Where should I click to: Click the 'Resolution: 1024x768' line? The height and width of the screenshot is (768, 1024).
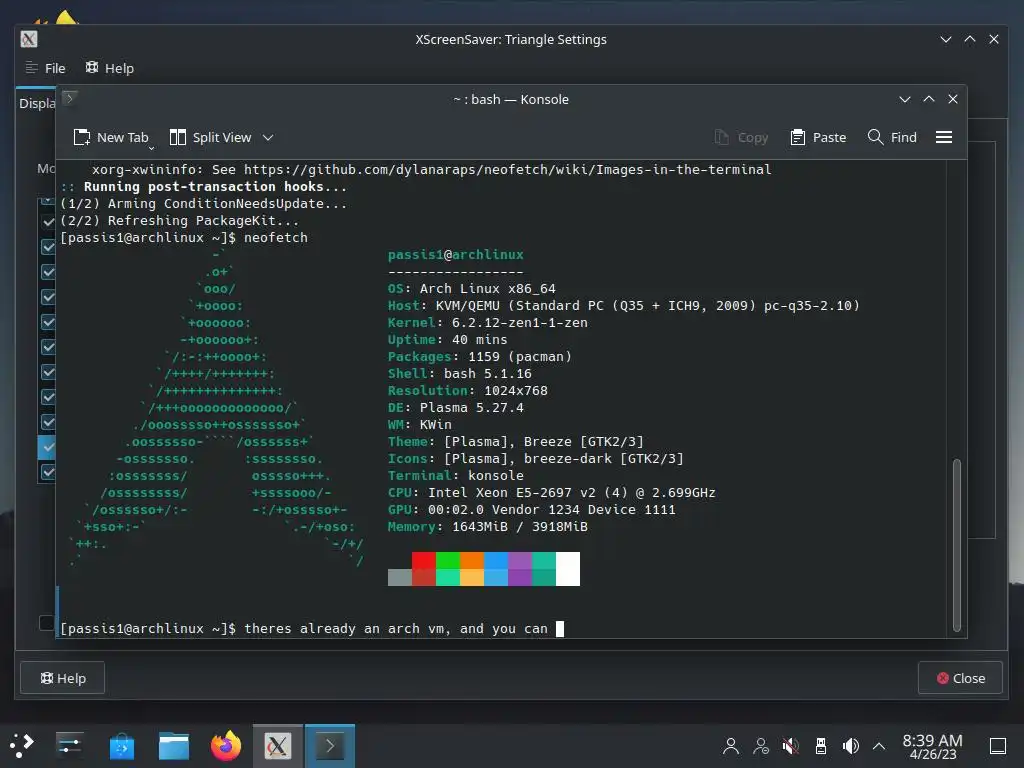(468, 391)
